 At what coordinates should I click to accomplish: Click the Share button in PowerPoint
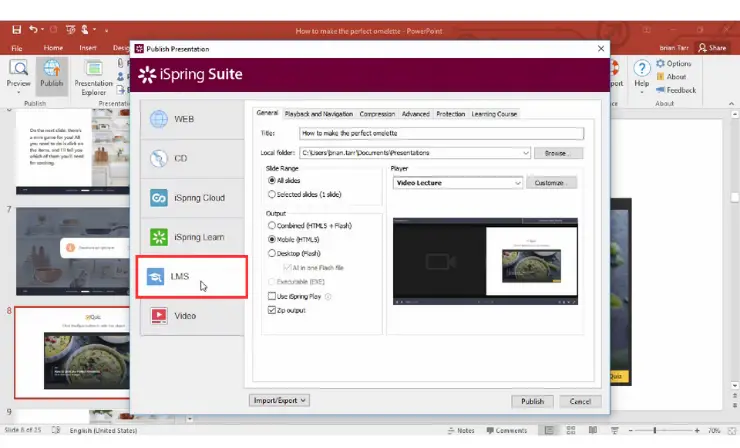point(712,48)
